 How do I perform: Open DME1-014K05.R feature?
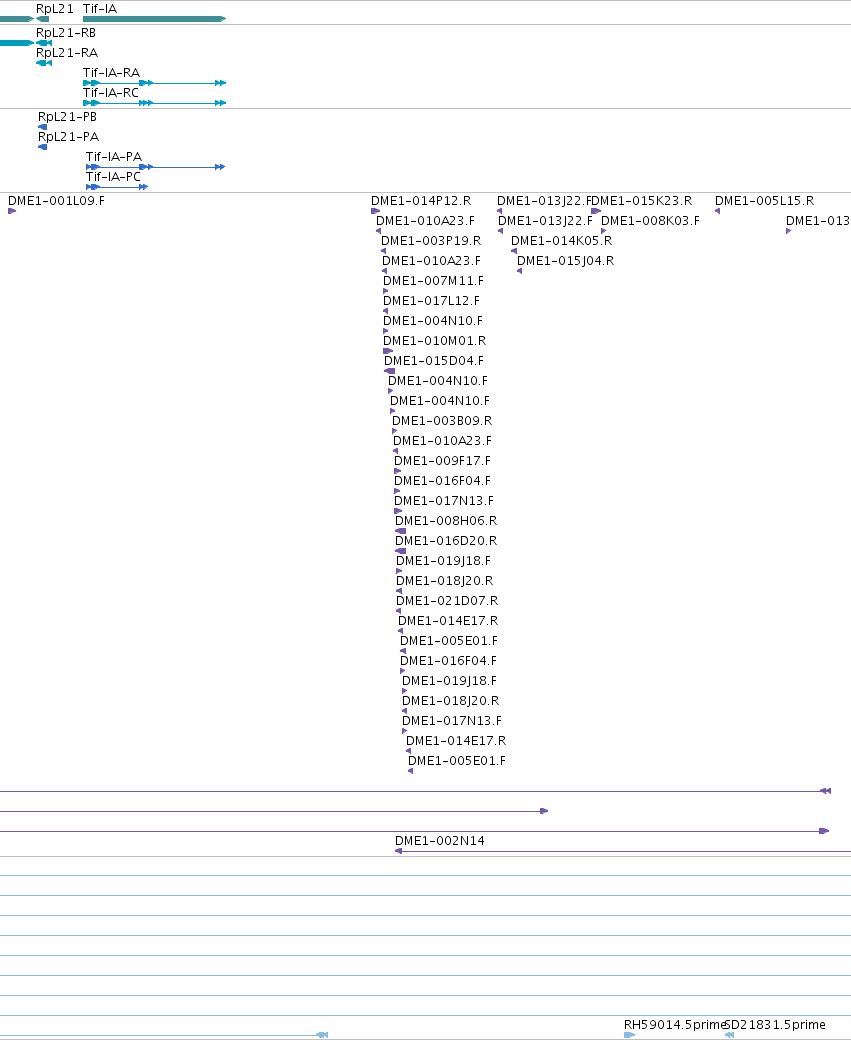561,241
